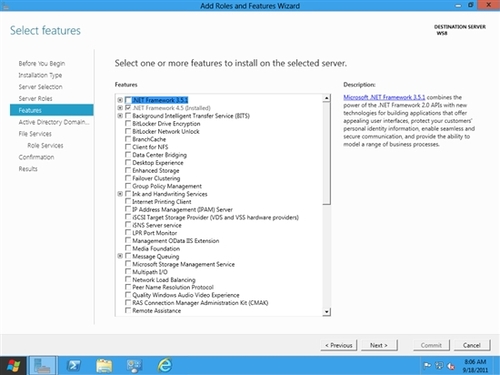Click the Next button
Screen dimensions: 500x375
[379, 345]
